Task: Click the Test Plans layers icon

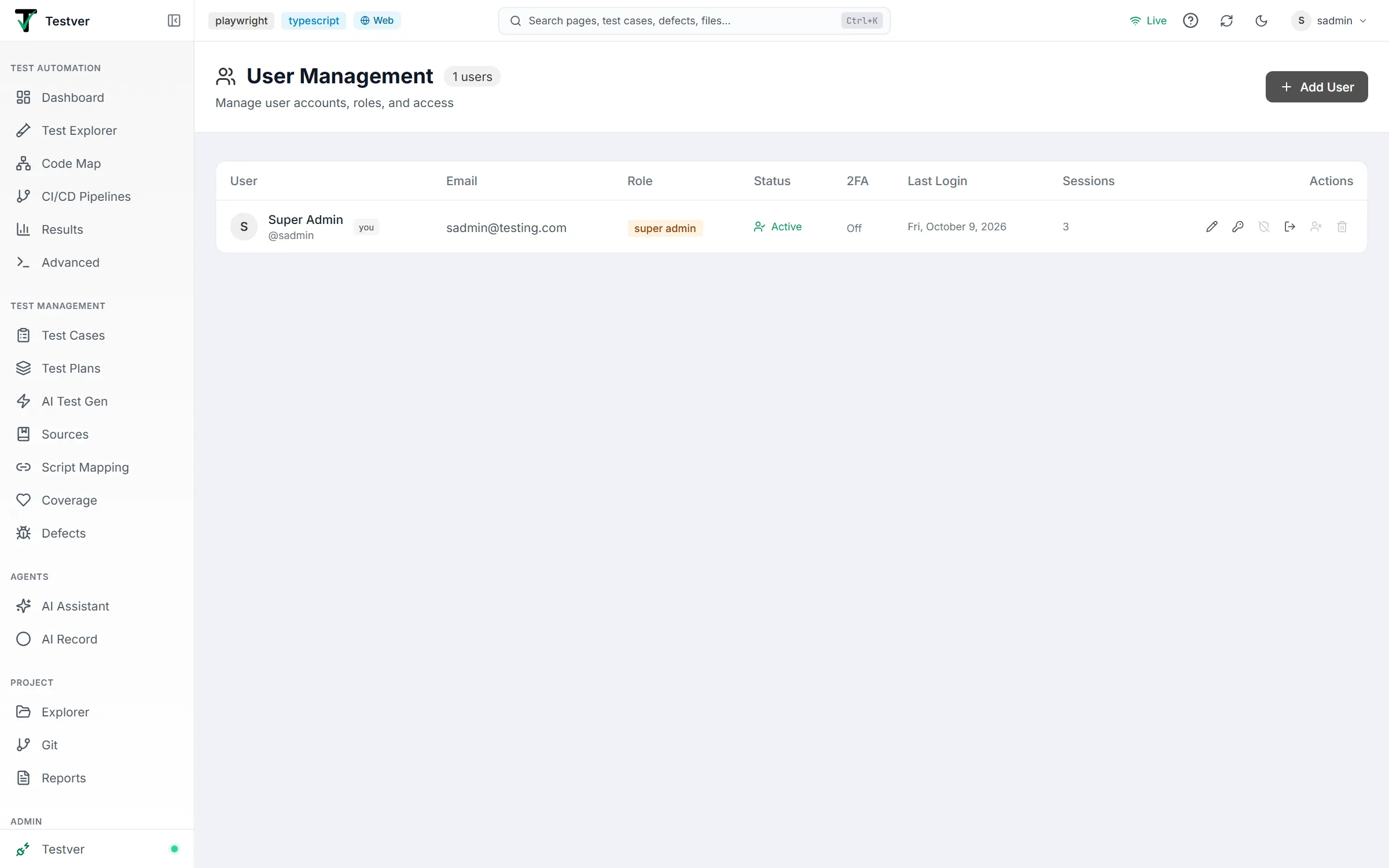Action: tap(23, 369)
